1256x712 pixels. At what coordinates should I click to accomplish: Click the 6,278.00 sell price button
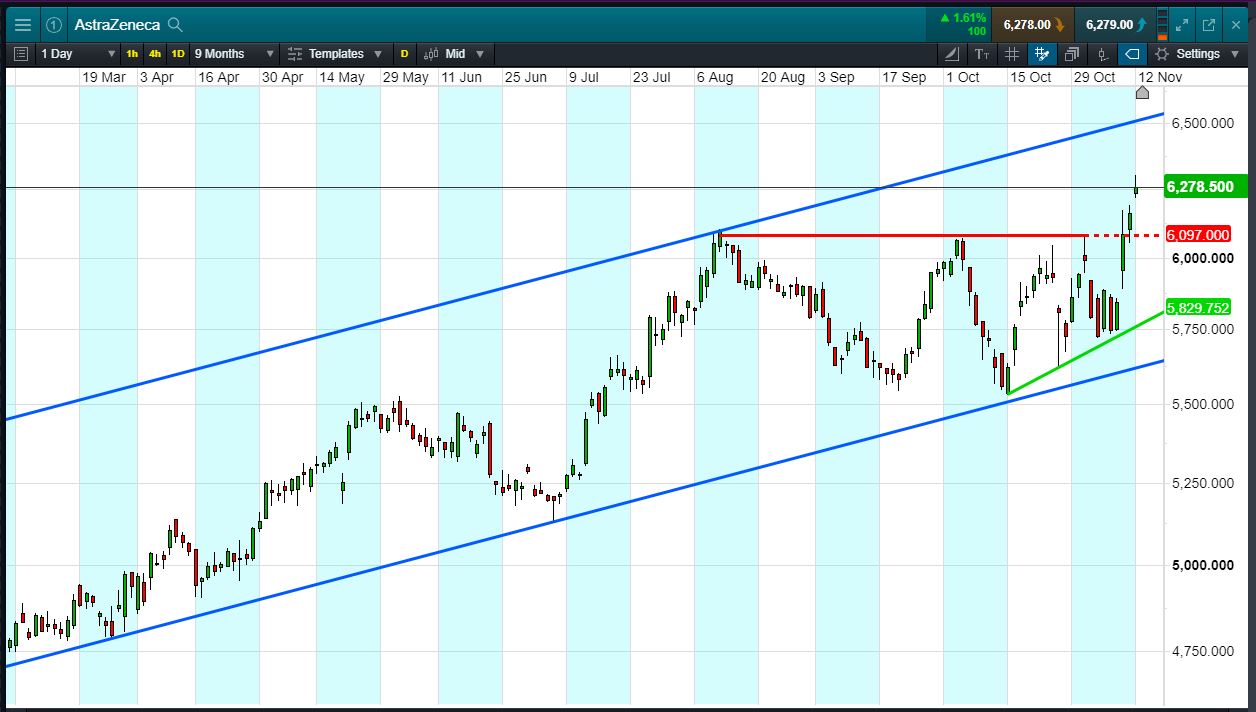tap(1033, 25)
